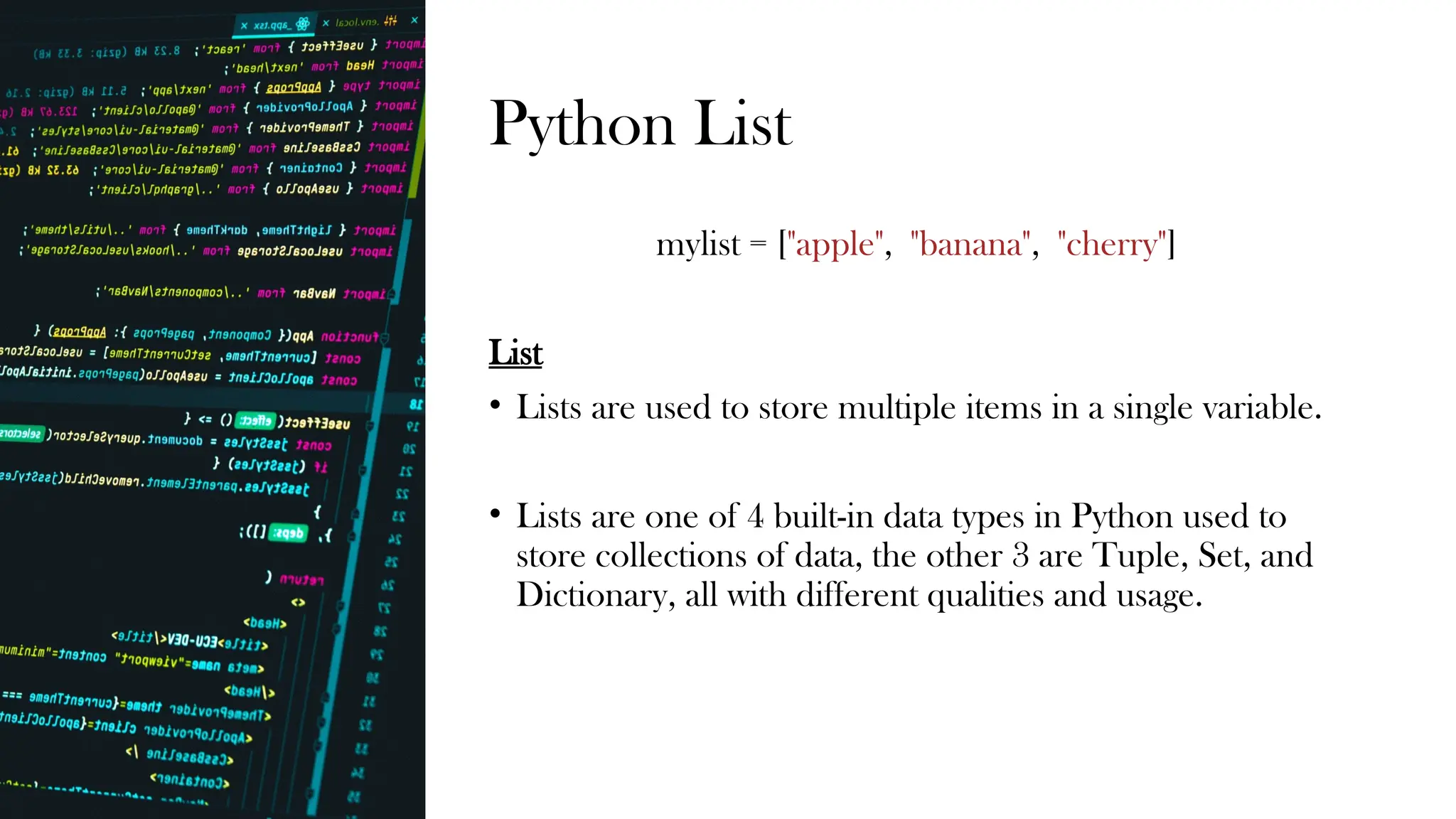Click the green 'effect:' inlay hint badge
The image size is (1456, 819).
[x=255, y=420]
